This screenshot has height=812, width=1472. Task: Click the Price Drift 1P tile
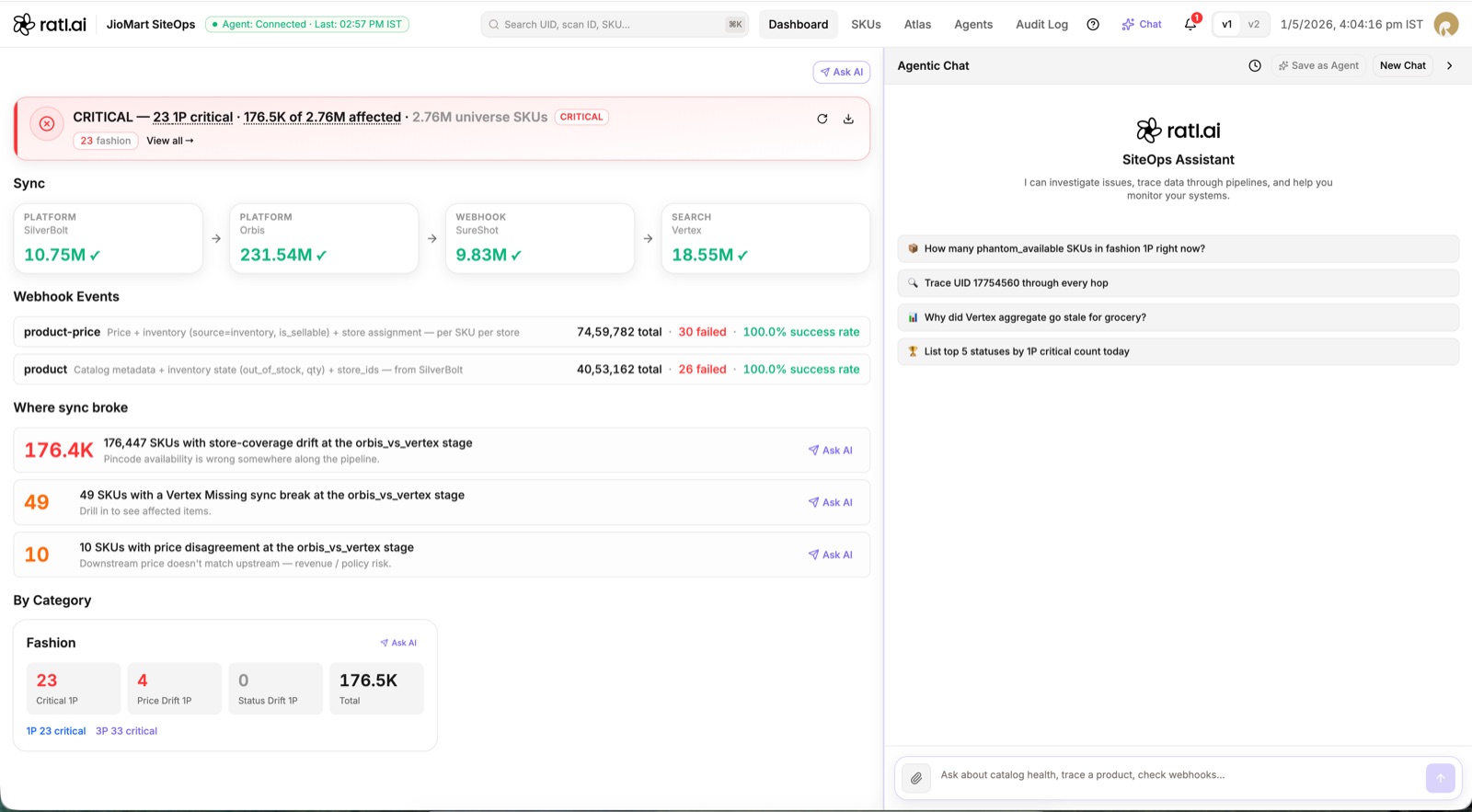(x=175, y=689)
